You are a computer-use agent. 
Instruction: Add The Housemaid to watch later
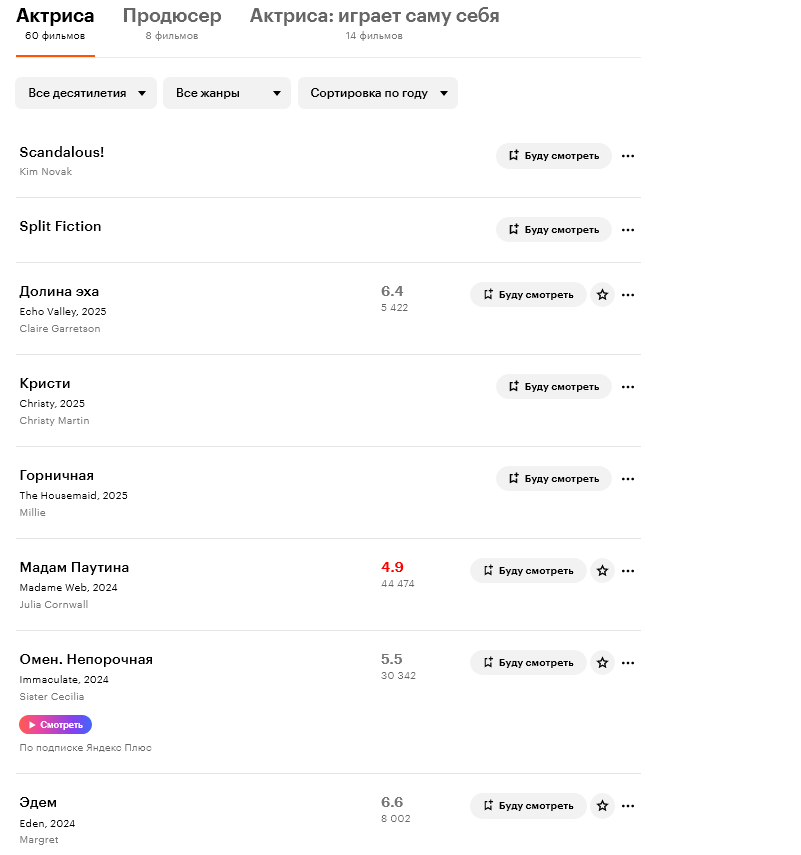pos(553,479)
